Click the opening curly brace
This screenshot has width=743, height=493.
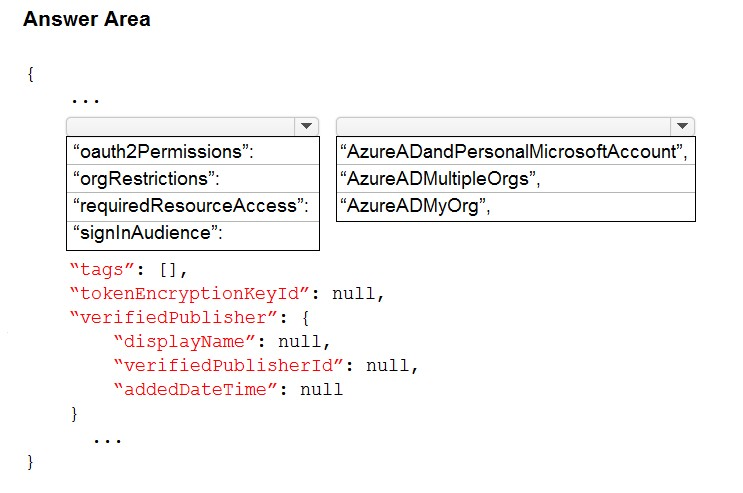point(30,74)
